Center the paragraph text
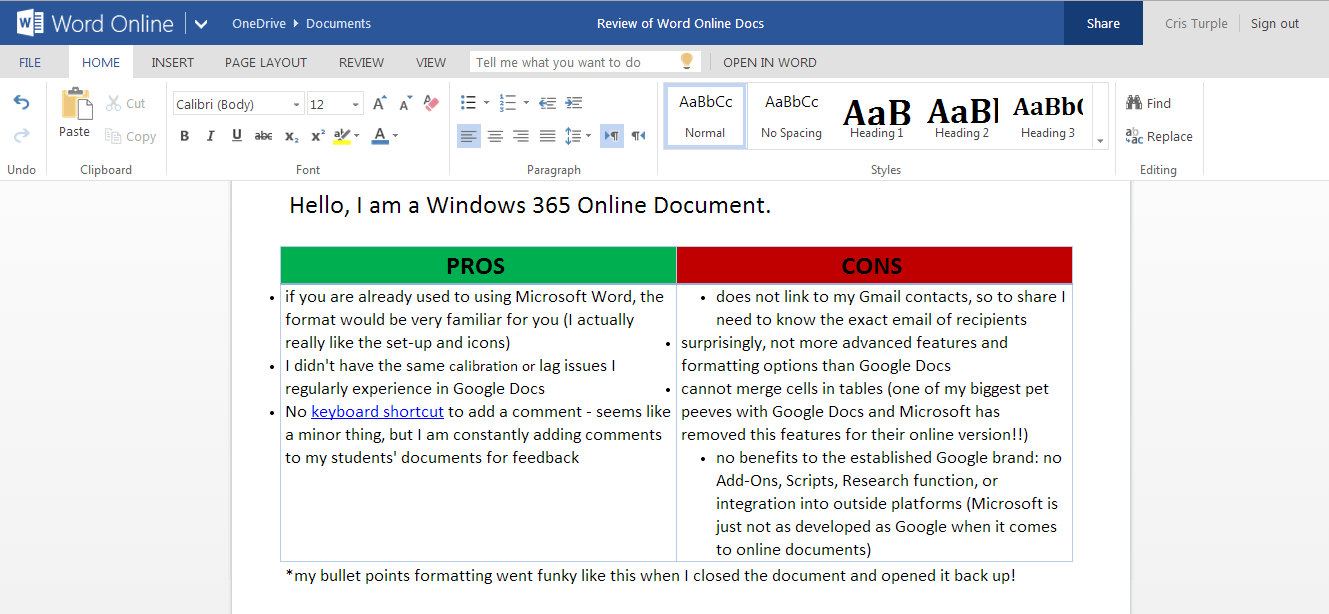 [x=495, y=136]
